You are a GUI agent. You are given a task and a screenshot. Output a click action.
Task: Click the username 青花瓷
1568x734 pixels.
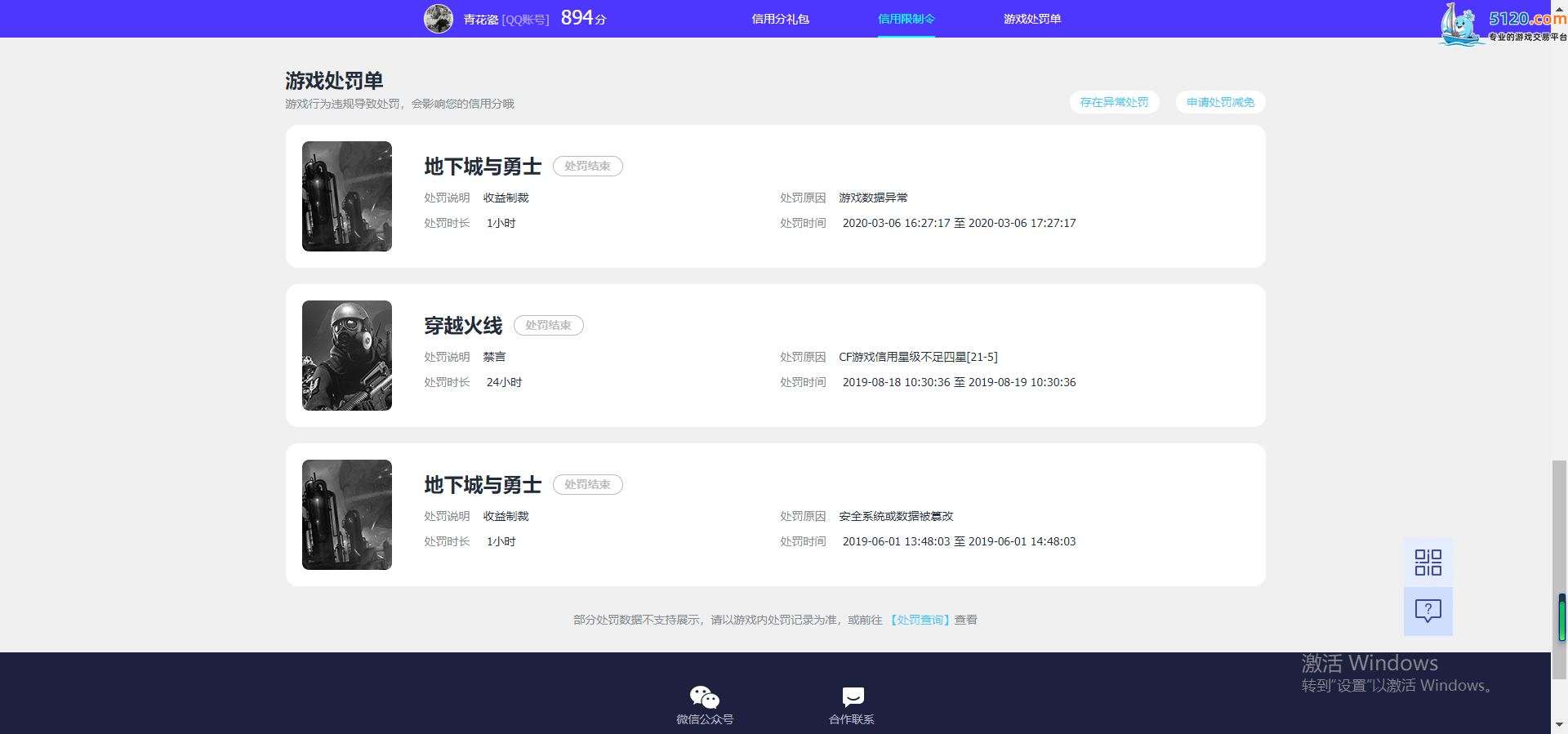pos(481,19)
